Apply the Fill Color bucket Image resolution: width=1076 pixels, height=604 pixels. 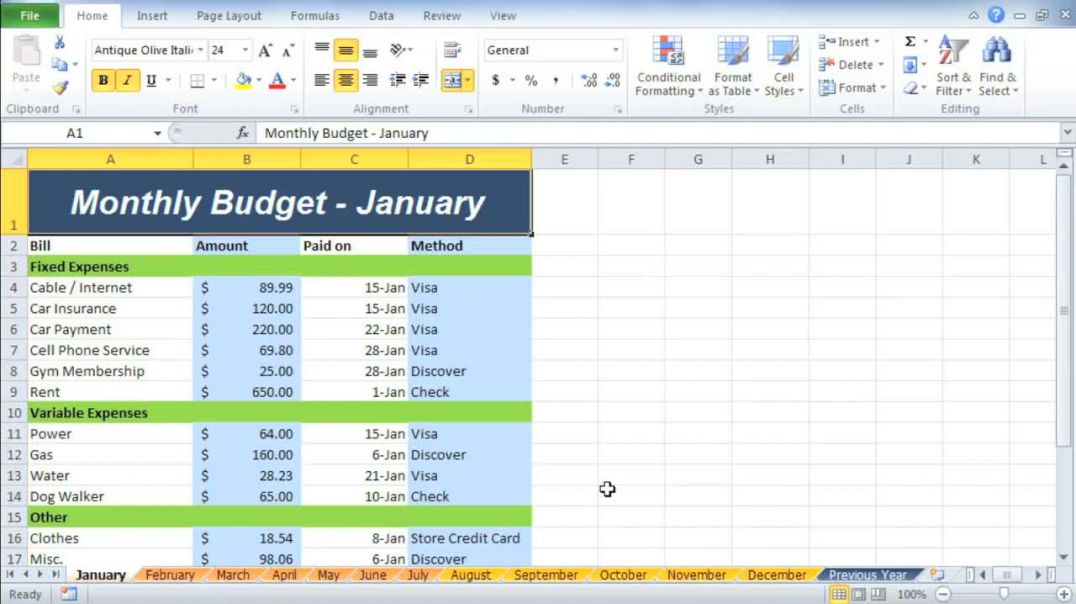[243, 80]
